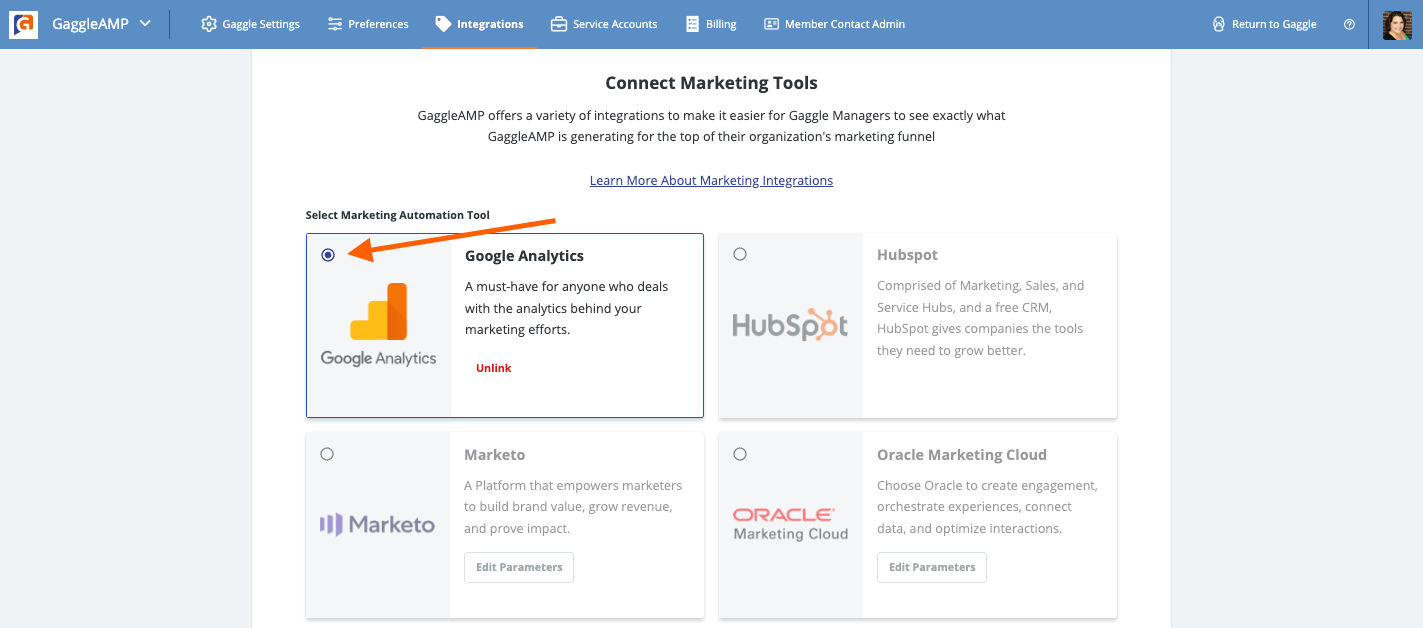Click the Return to Gaggle goose icon
This screenshot has height=628, width=1423.
click(x=1218, y=24)
